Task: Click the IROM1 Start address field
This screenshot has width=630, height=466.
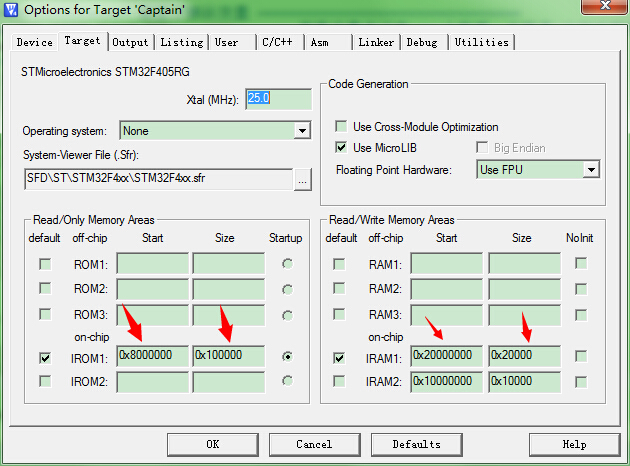Action: click(x=152, y=355)
